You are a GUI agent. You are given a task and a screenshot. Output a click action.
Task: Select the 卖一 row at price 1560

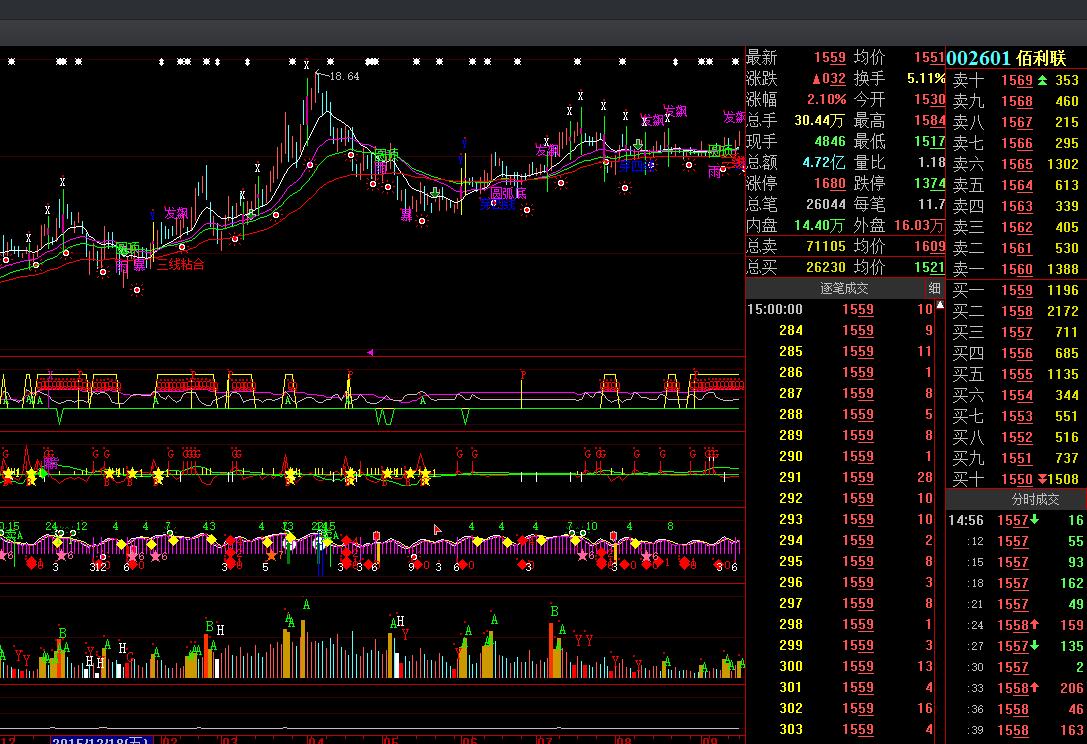1016,269
